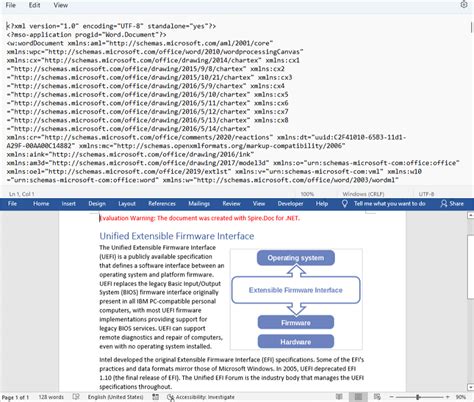
Task: Switch to Word Help tab
Action: pyautogui.click(x=322, y=204)
